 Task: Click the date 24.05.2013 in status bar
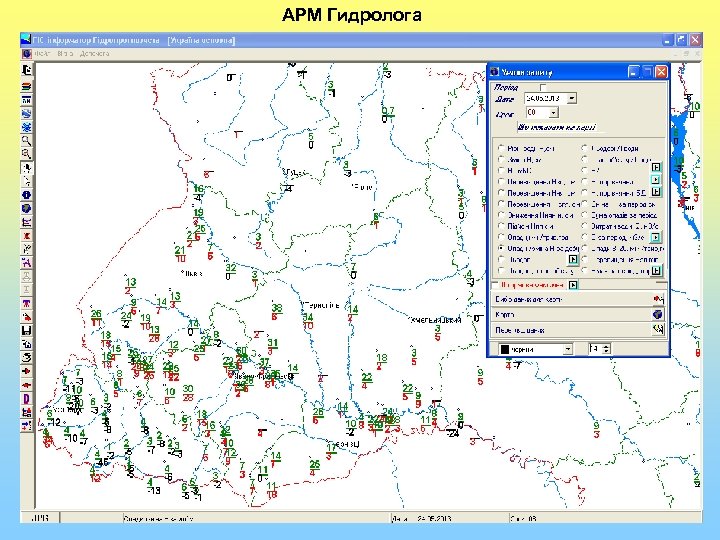coord(433,519)
